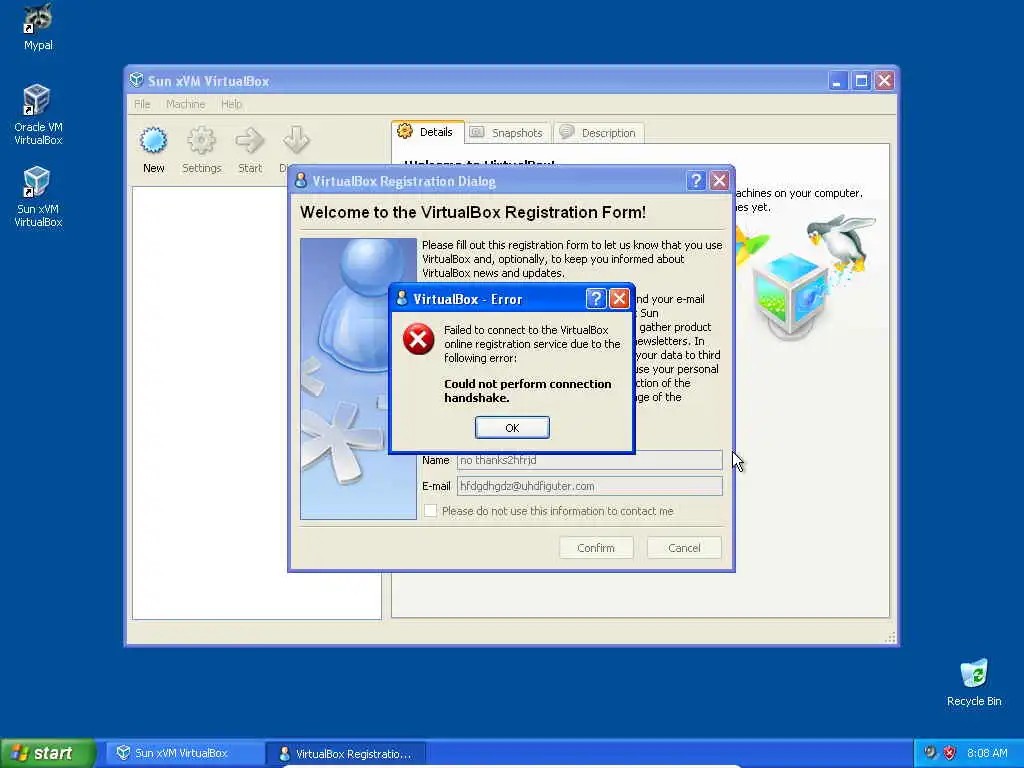The width and height of the screenshot is (1024, 768).
Task: Click the VirtualBox Registration taskbar button
Action: click(x=346, y=754)
